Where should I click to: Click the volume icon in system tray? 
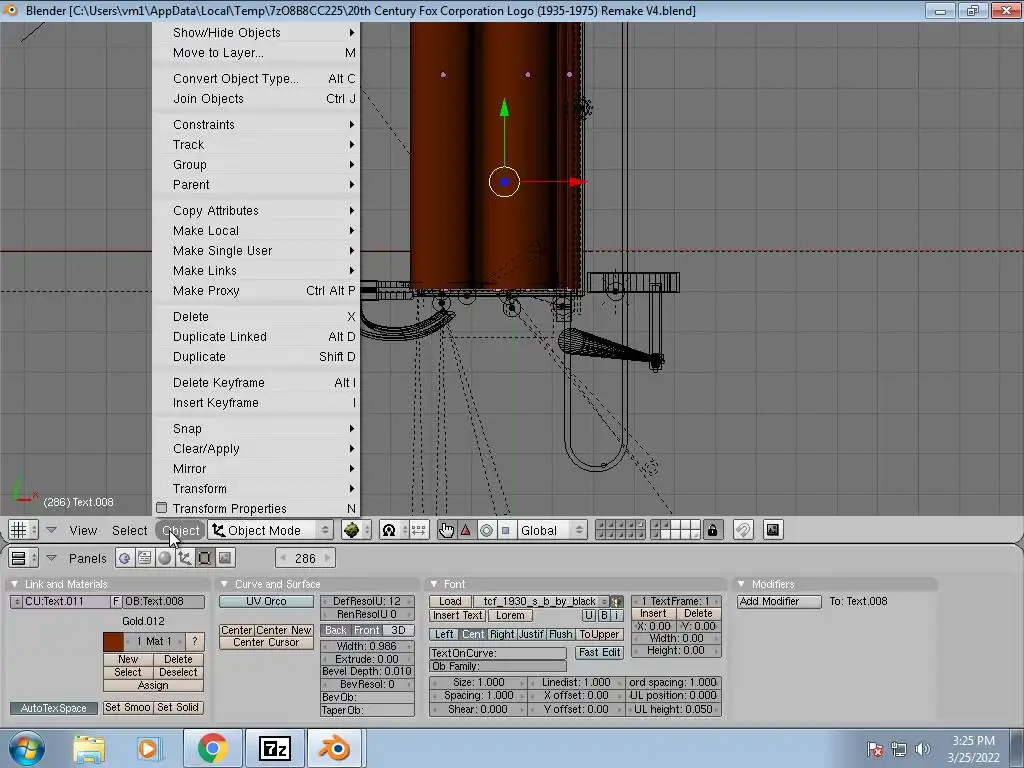click(923, 749)
